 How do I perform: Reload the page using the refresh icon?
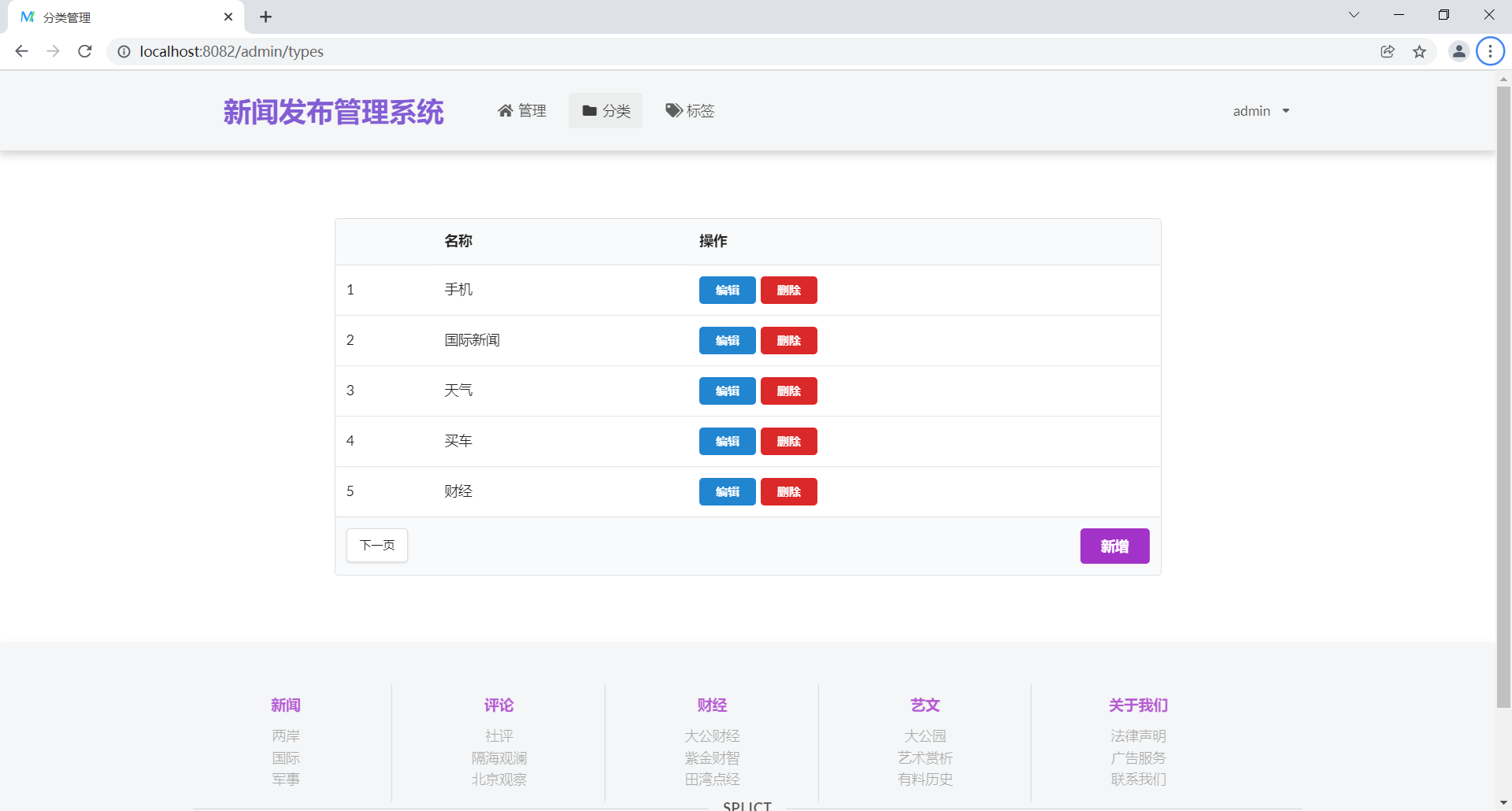[x=84, y=51]
